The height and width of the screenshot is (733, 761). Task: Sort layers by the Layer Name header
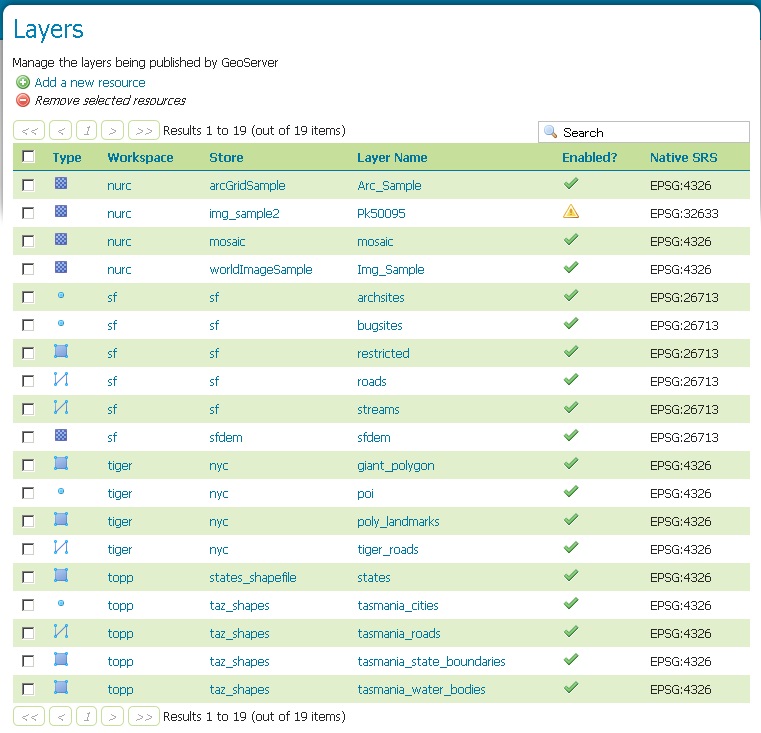(x=392, y=158)
